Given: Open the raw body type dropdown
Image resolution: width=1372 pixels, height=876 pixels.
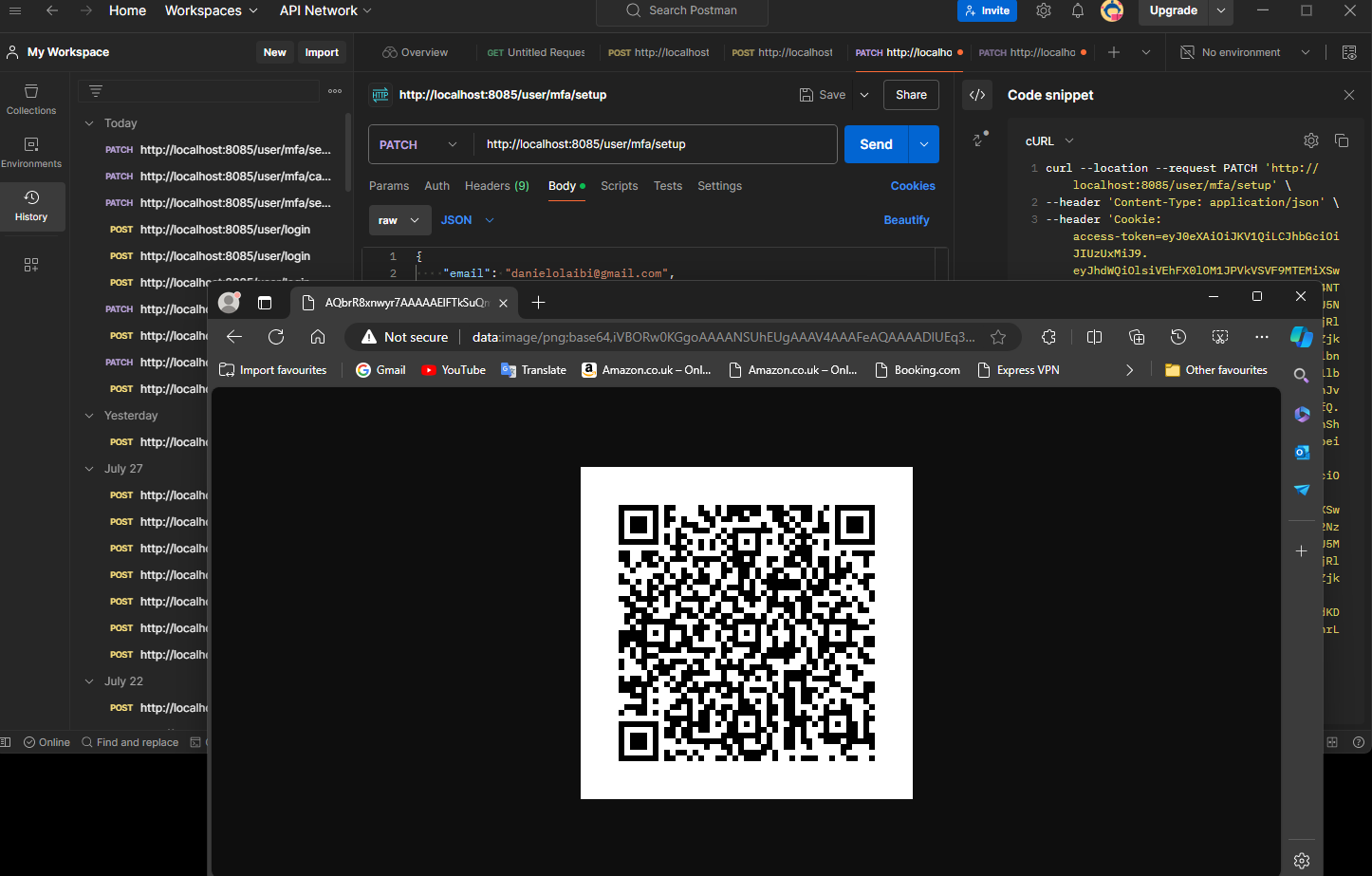Looking at the screenshot, I should point(399,220).
